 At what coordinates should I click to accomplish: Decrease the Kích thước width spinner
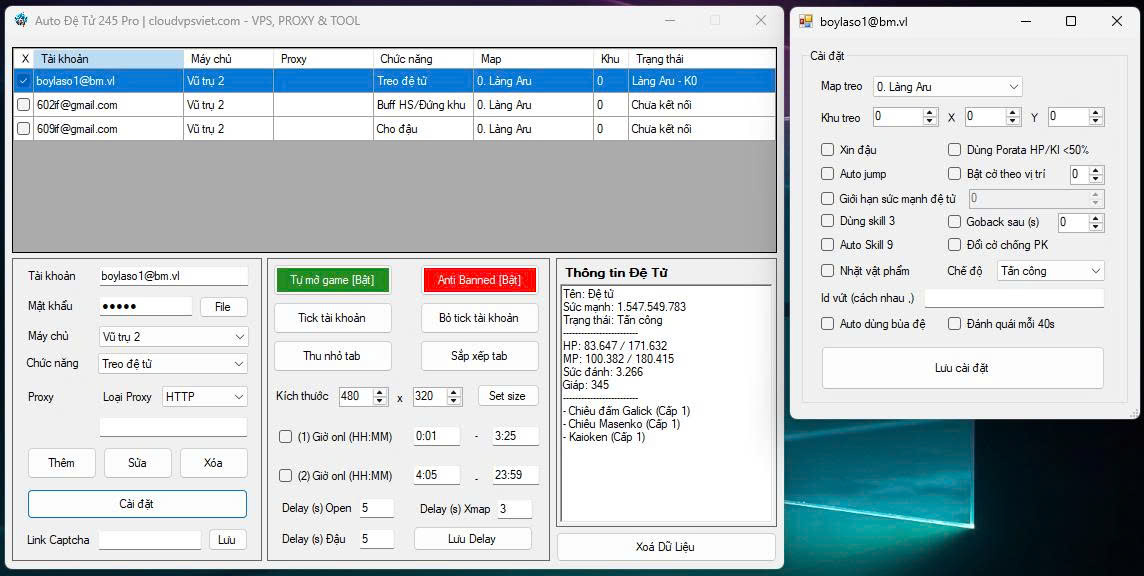coord(380,401)
